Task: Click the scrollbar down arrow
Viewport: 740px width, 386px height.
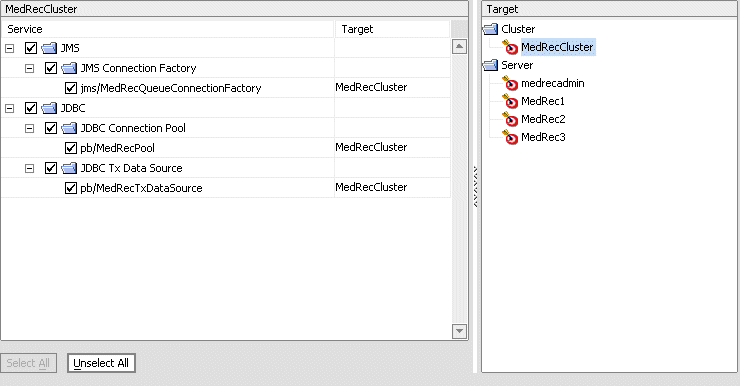Action: [459, 331]
